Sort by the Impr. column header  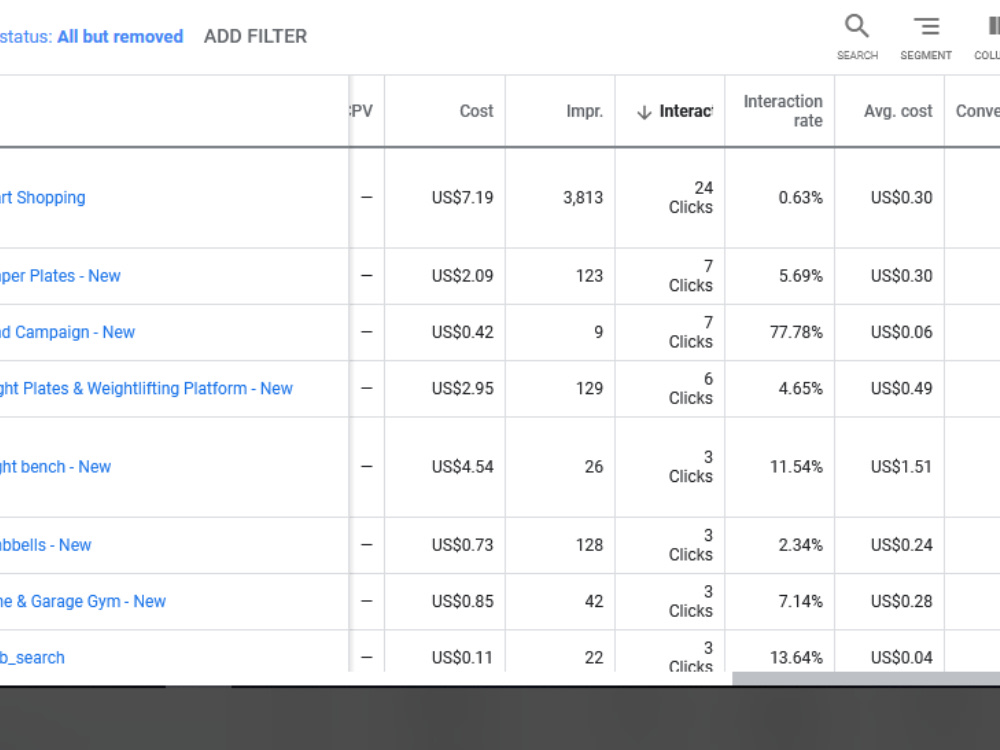[585, 111]
